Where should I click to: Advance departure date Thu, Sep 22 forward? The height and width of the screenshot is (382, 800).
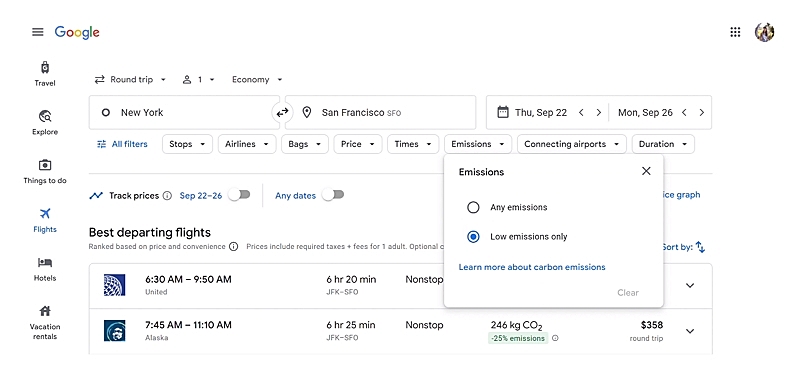point(598,113)
